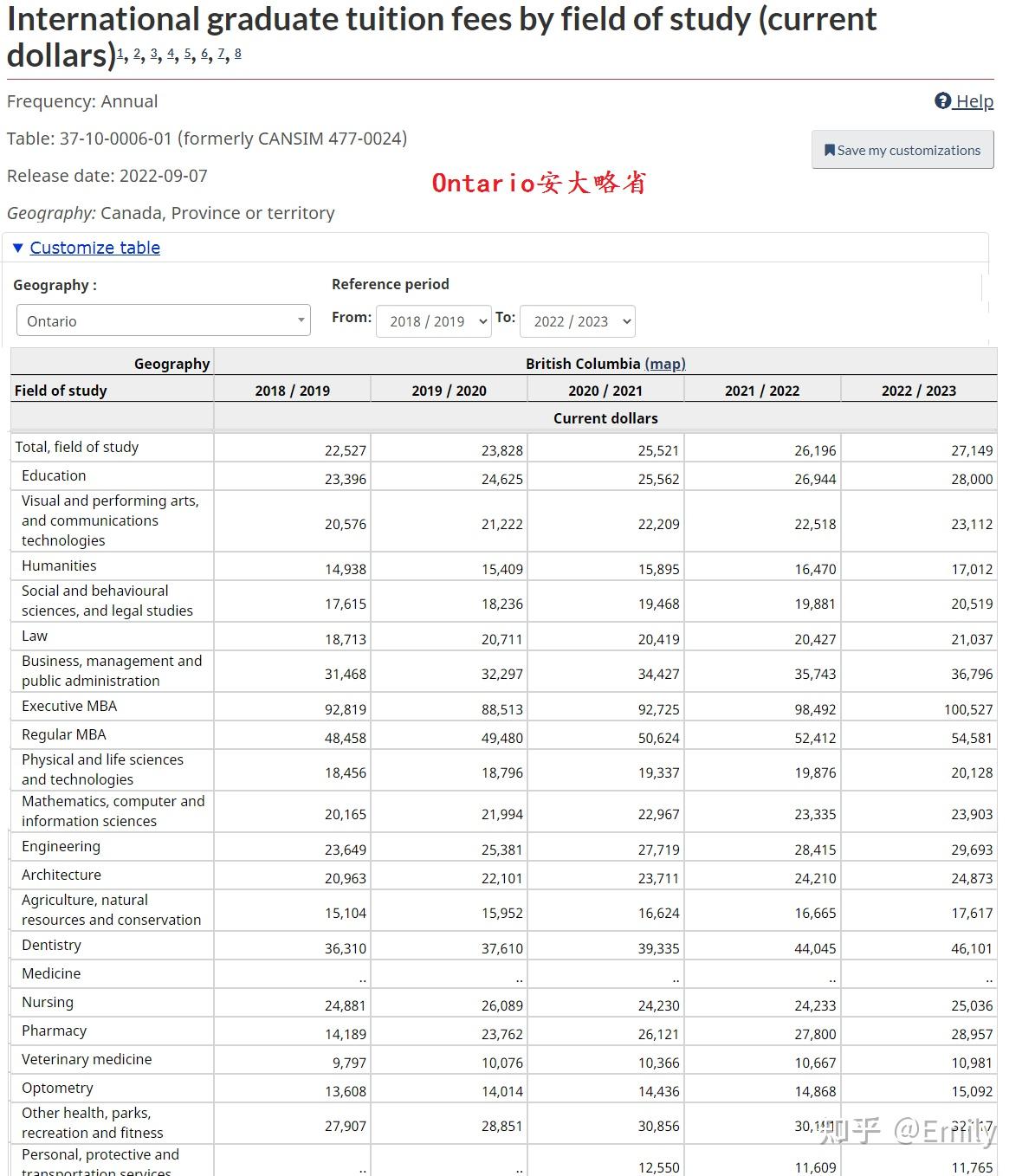Viewport: 1022px width, 1176px height.
Task: Open the Geography dropdown showing Ontario
Action: pos(163,321)
